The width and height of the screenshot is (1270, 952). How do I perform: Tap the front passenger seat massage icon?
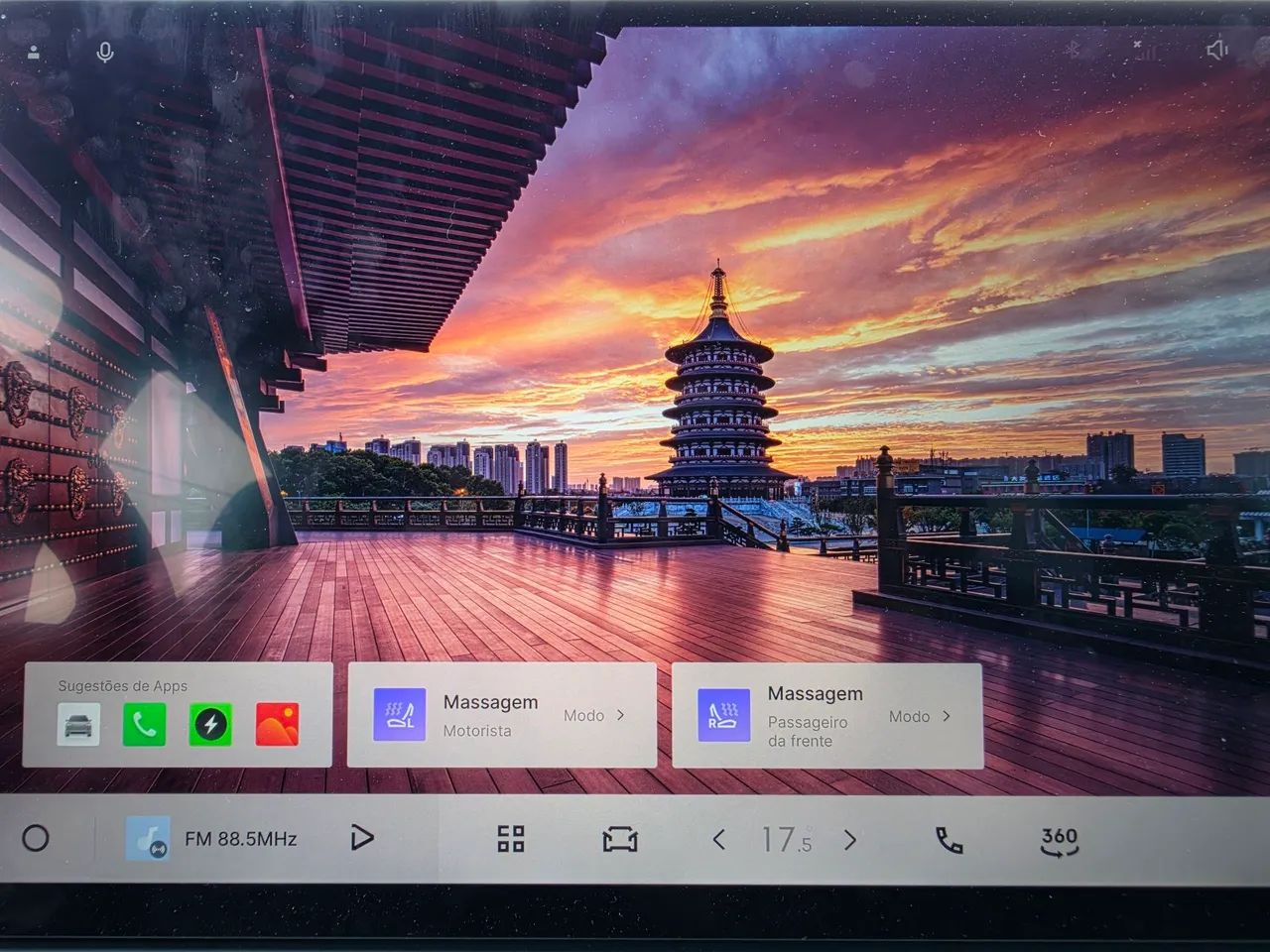tap(724, 715)
